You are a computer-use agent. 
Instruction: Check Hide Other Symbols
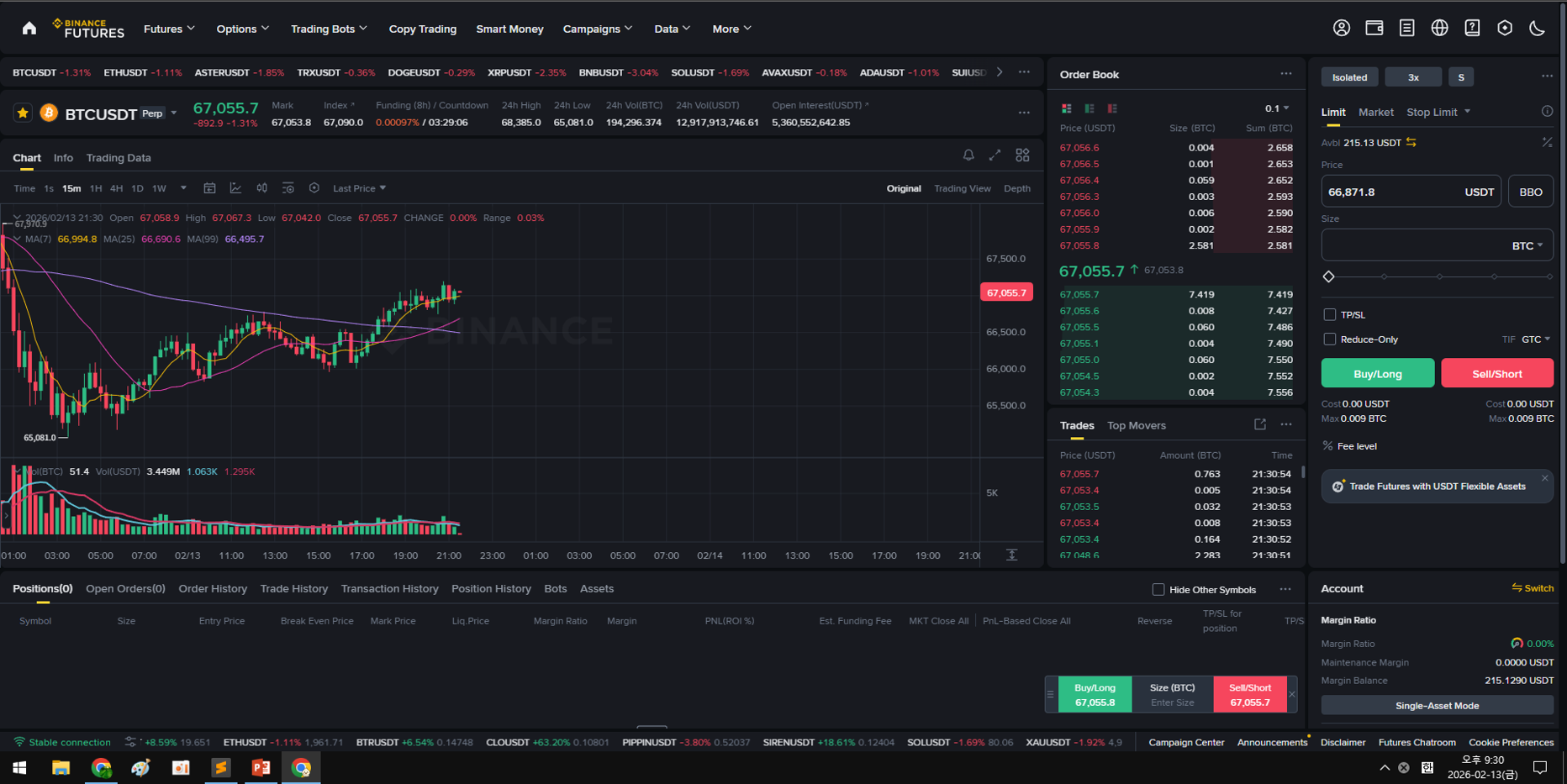(1158, 589)
